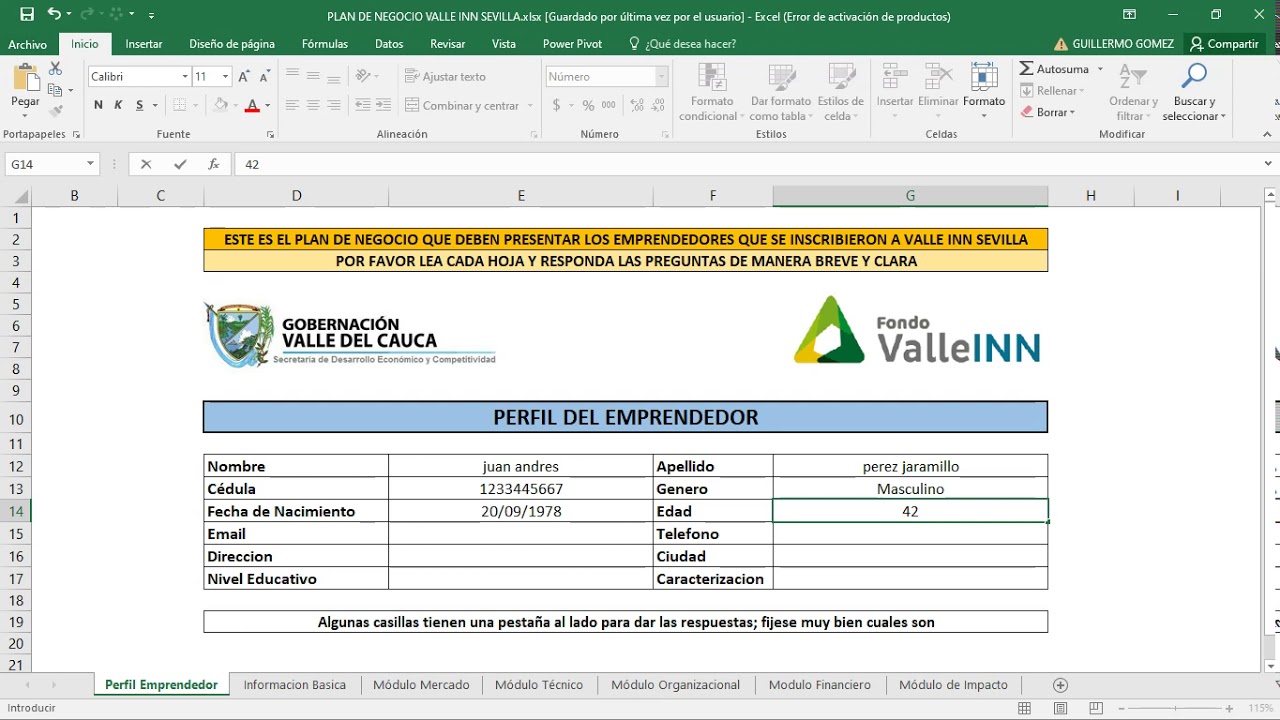Screen dimensions: 1280x720
Task: Open Estilos de celda gallery
Action: [x=840, y=93]
